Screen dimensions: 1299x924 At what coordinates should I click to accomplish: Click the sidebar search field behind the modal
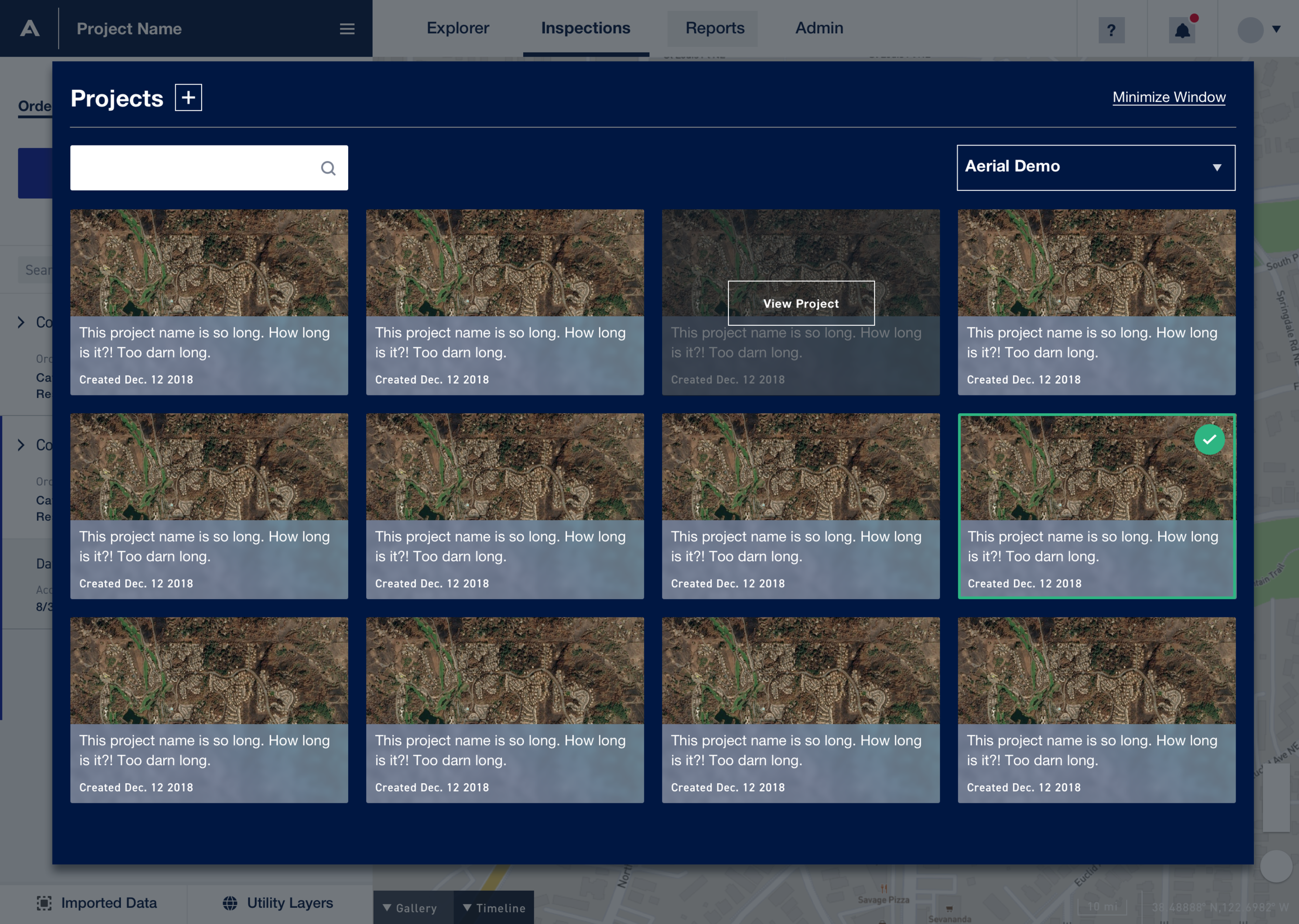tap(35, 270)
